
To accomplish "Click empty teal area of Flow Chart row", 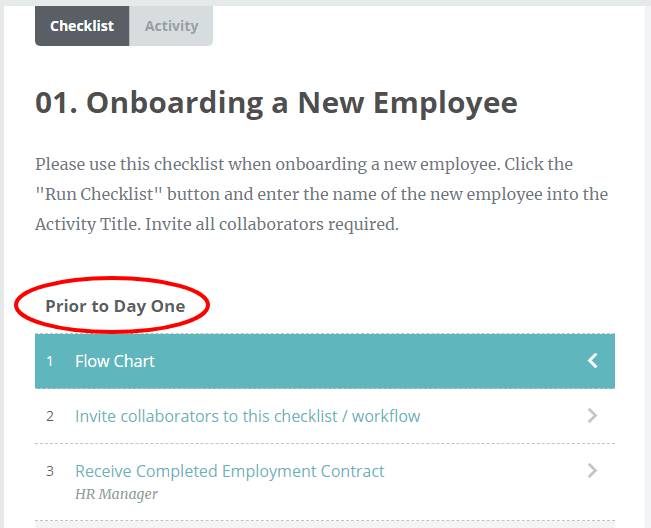I will coord(370,361).
